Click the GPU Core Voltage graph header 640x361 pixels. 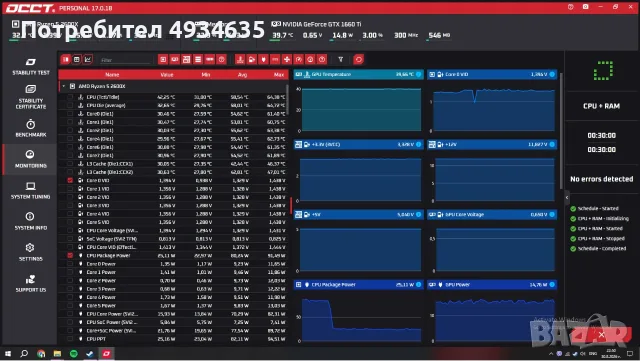point(492,214)
